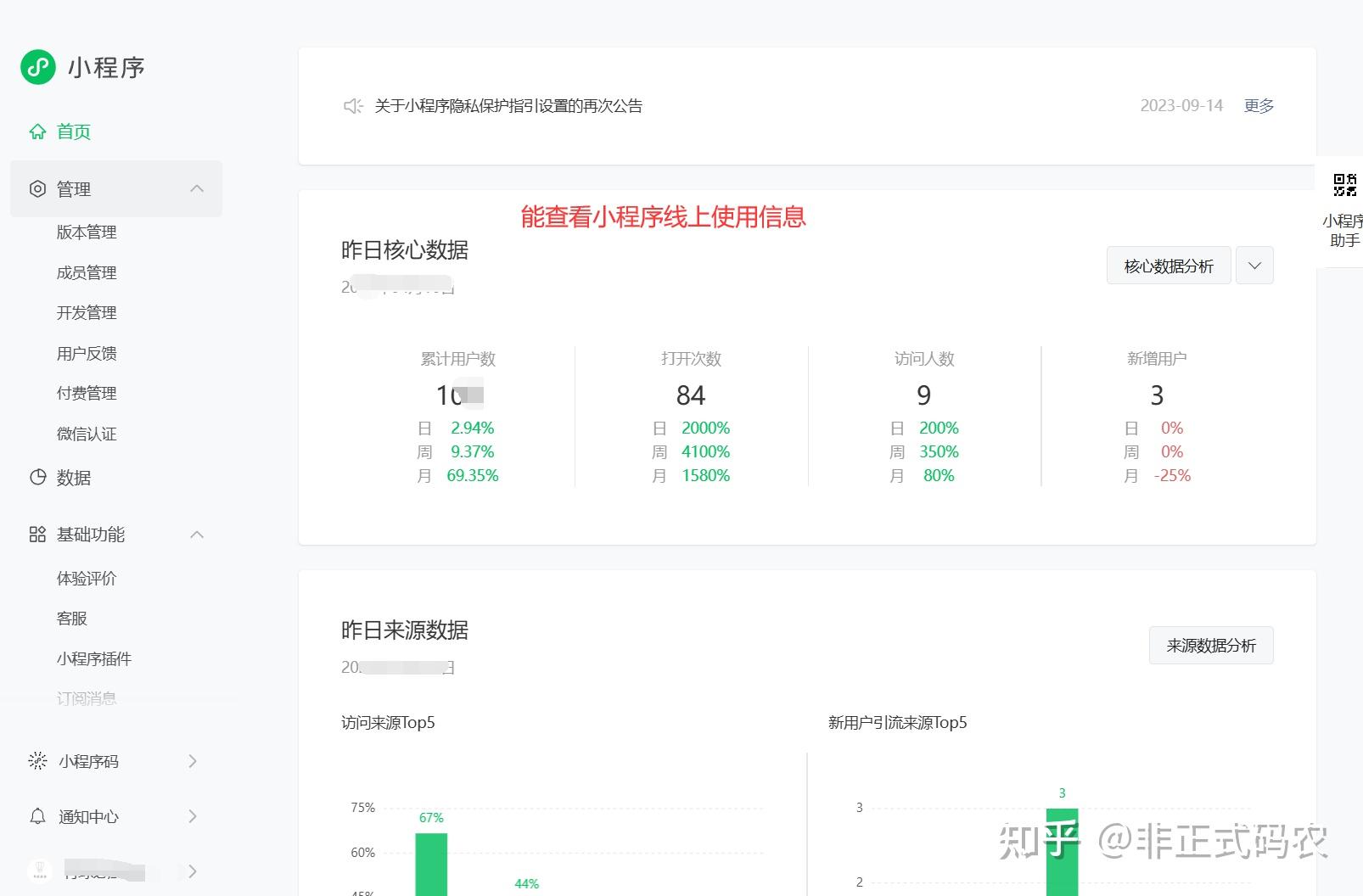Click the QR code icon for 小程序助手

pyautogui.click(x=1345, y=185)
